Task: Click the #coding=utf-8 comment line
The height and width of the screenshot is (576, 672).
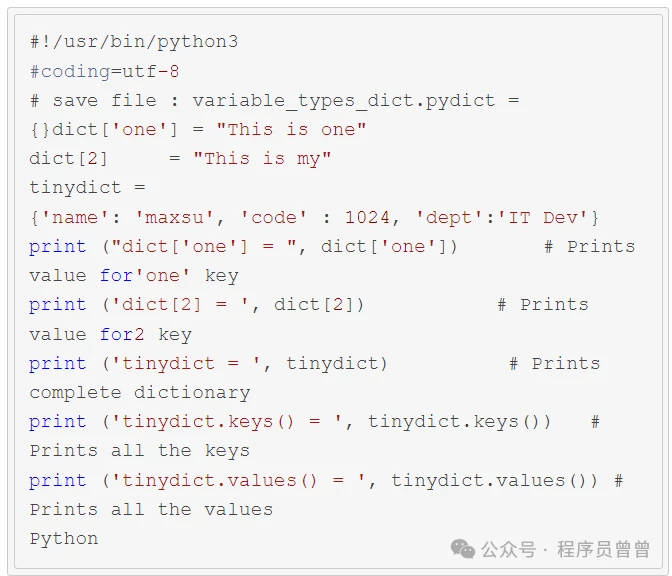Action: click(104, 72)
